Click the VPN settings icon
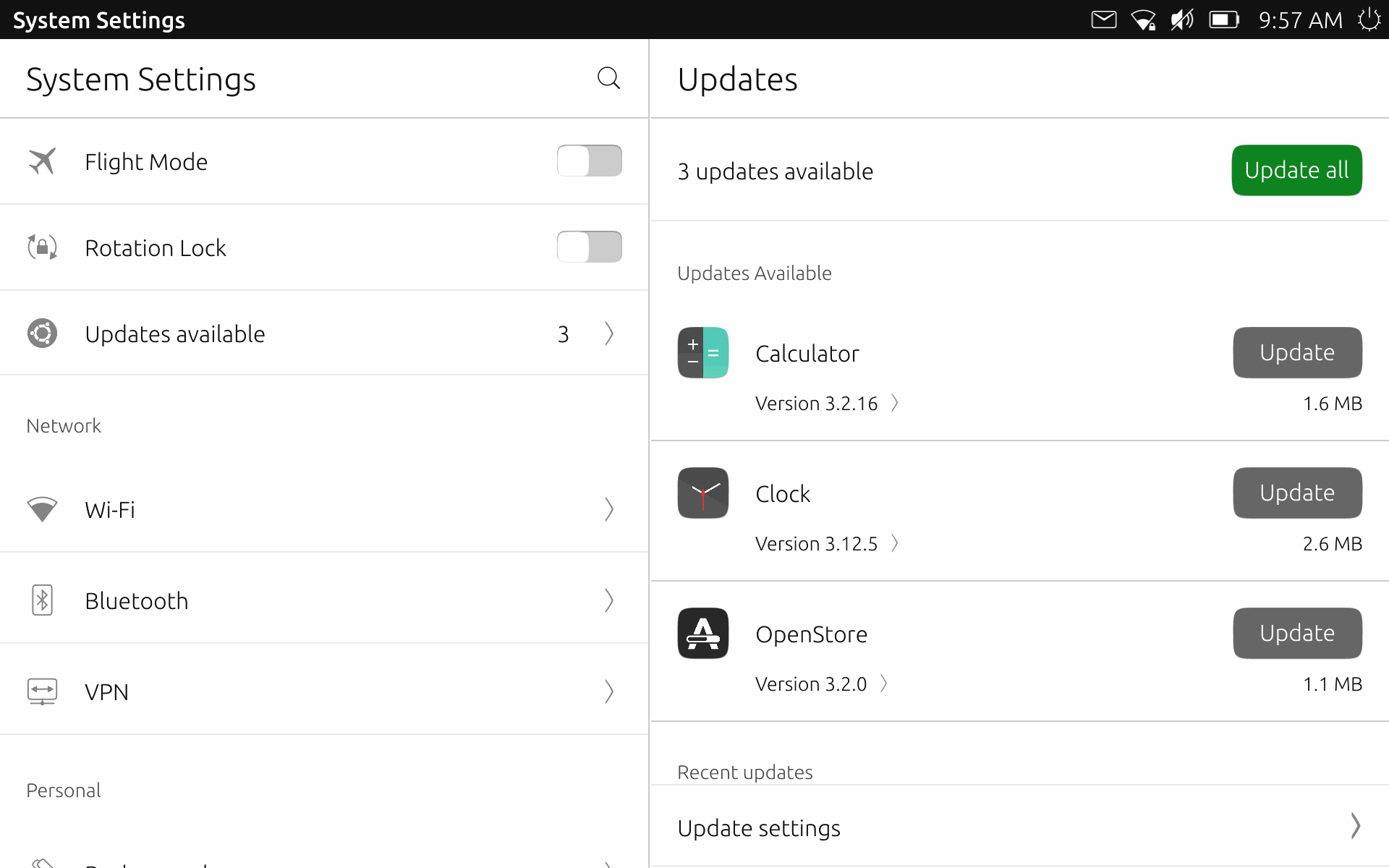This screenshot has height=868, width=1389. [x=40, y=691]
